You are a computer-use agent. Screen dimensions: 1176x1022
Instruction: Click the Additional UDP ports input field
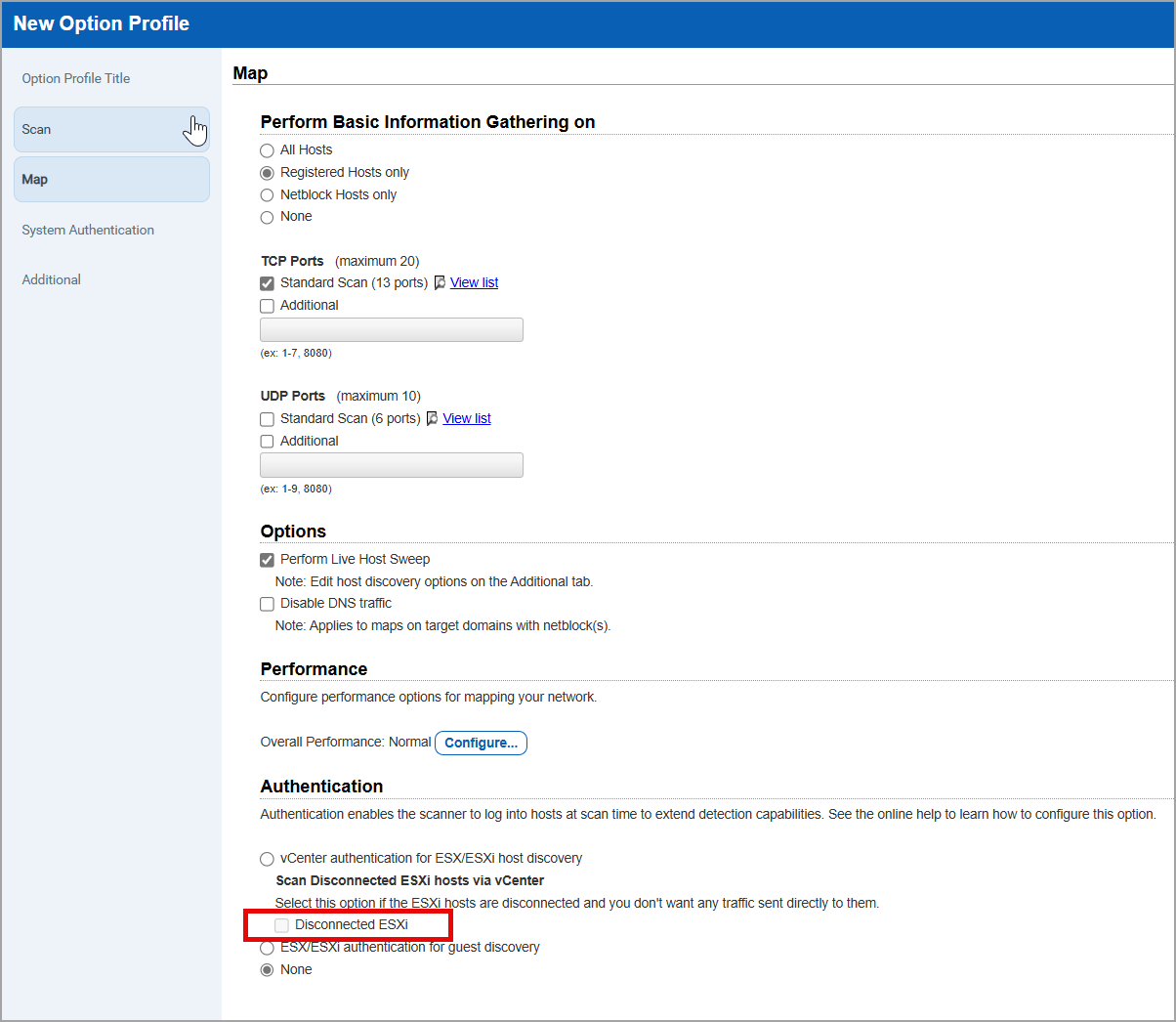tap(391, 465)
